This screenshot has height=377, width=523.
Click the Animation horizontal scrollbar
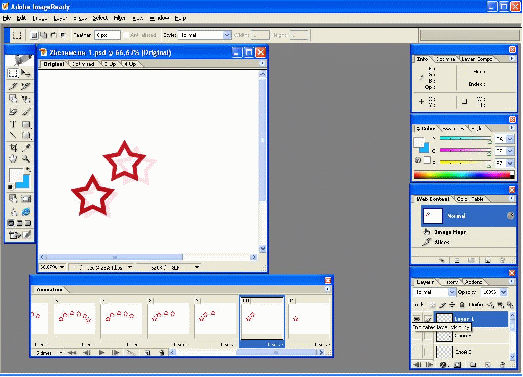(247, 352)
